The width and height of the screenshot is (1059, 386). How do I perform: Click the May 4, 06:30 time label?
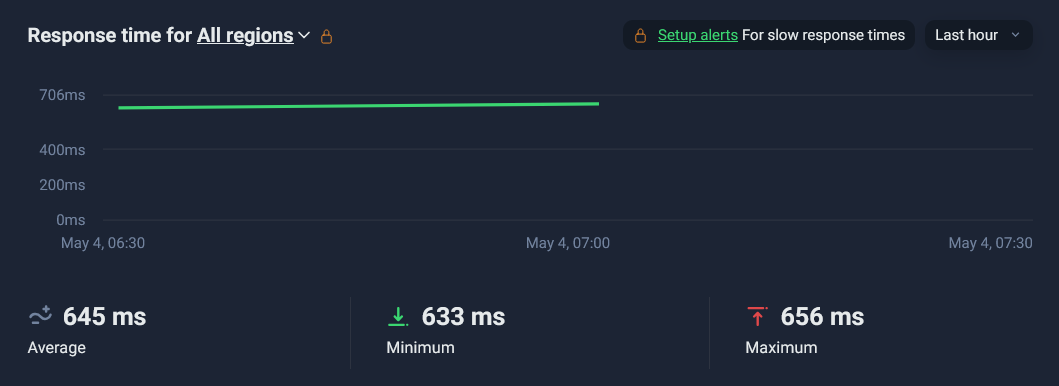(x=103, y=243)
